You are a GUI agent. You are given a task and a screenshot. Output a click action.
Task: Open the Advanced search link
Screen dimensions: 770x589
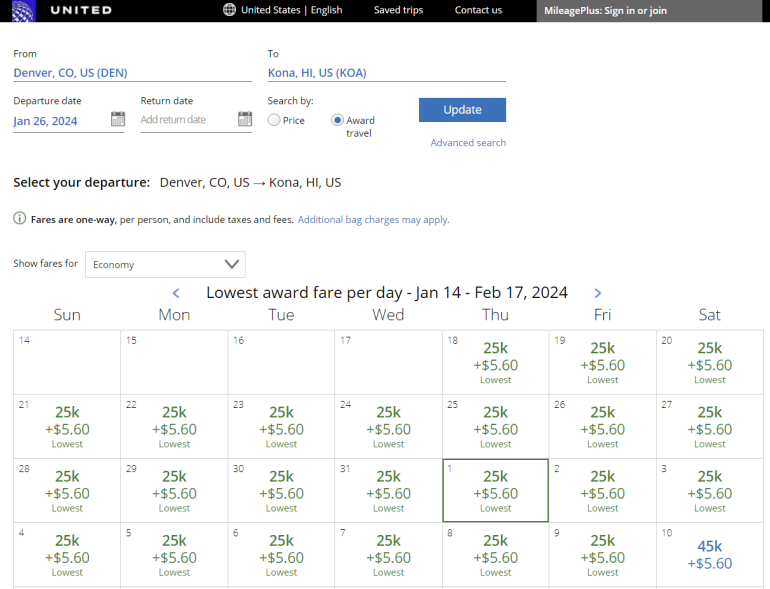(x=468, y=143)
